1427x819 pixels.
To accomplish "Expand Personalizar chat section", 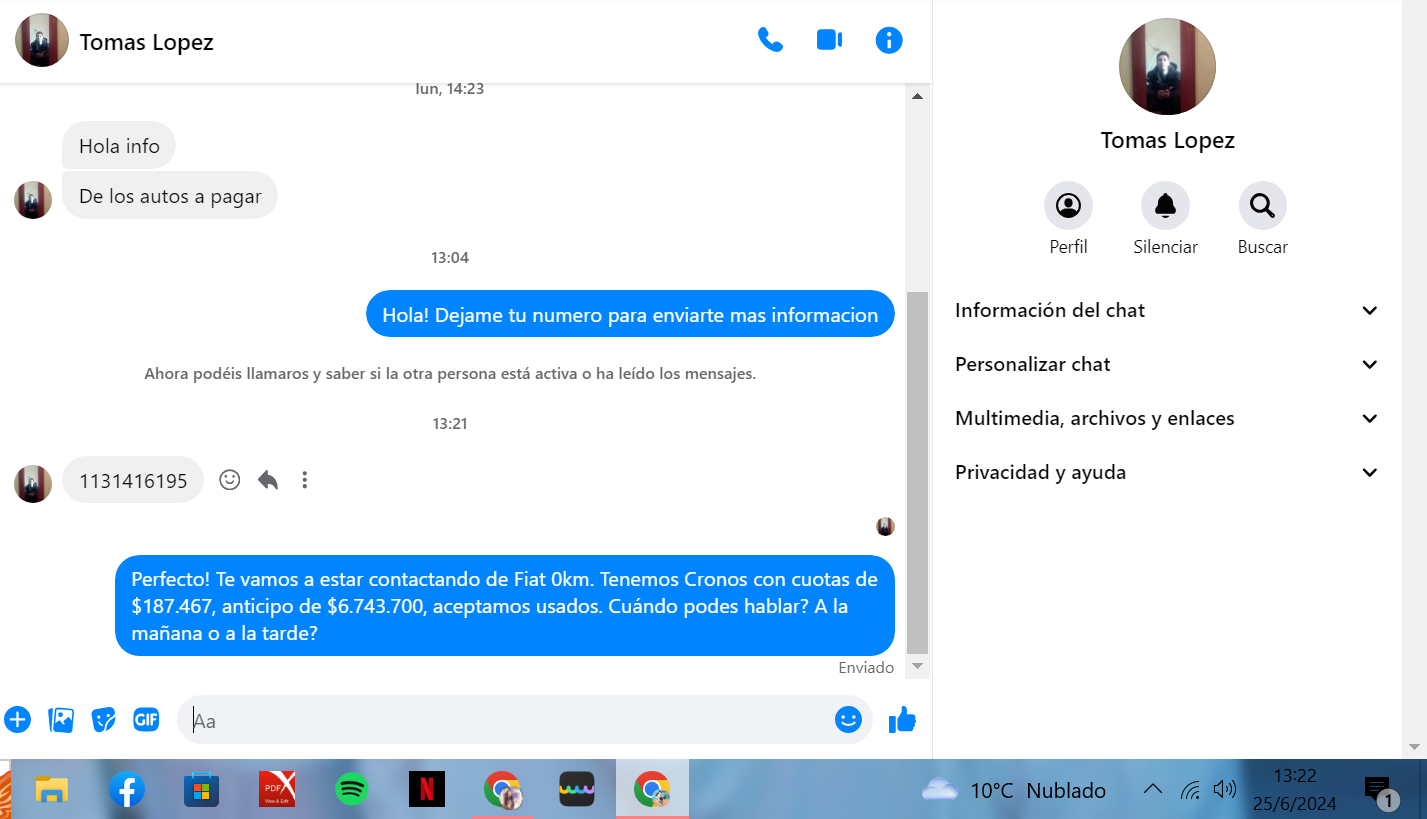I will coord(1166,364).
